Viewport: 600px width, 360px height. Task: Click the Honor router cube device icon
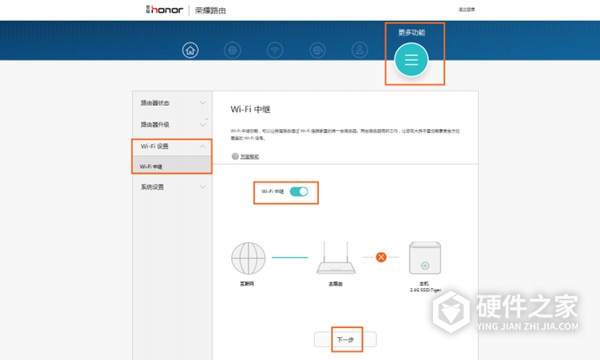point(425,258)
